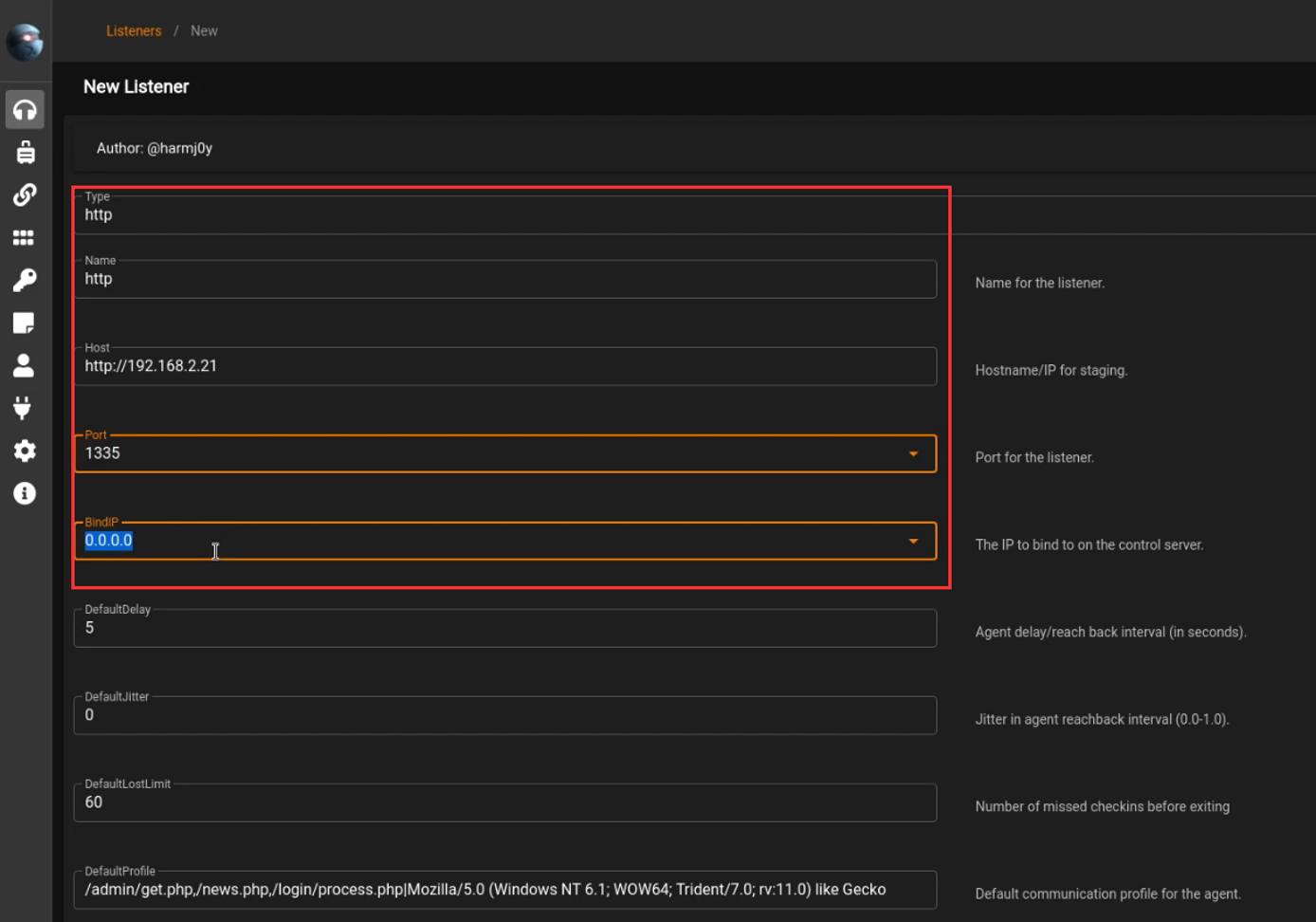The image size is (1316, 922).
Task: Click the Listeners breadcrumb link
Action: pos(134,30)
